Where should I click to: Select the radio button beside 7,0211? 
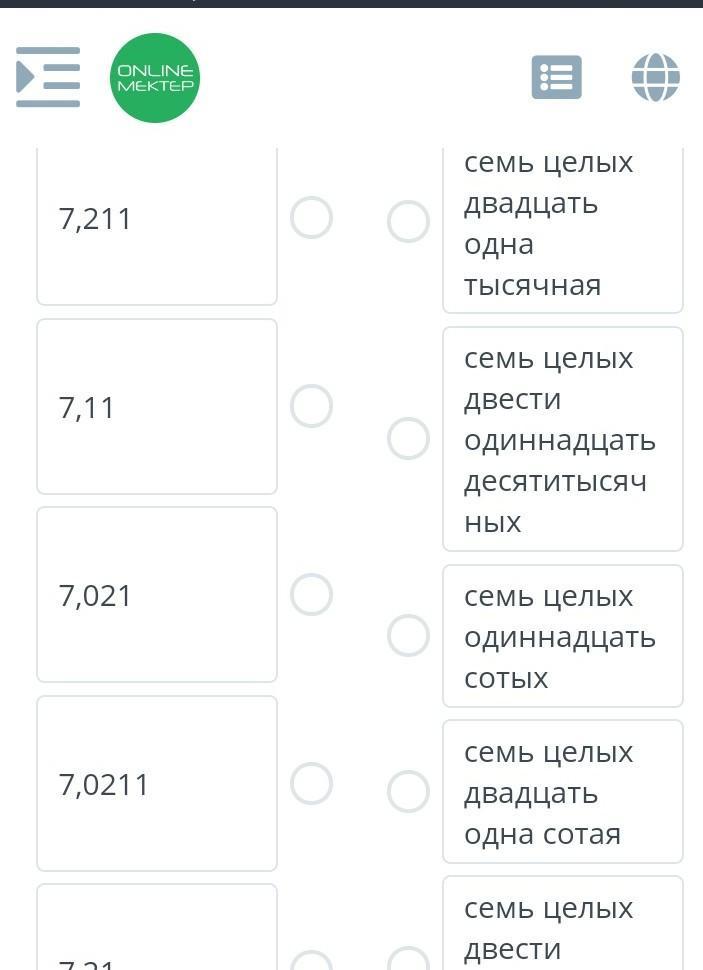(311, 783)
